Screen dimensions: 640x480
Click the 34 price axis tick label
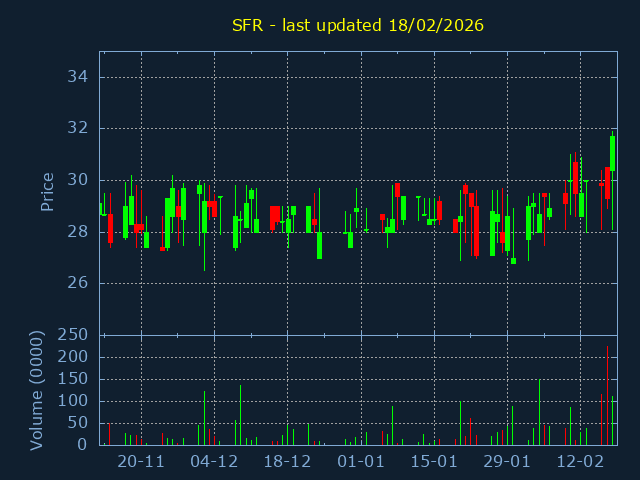(x=80, y=77)
